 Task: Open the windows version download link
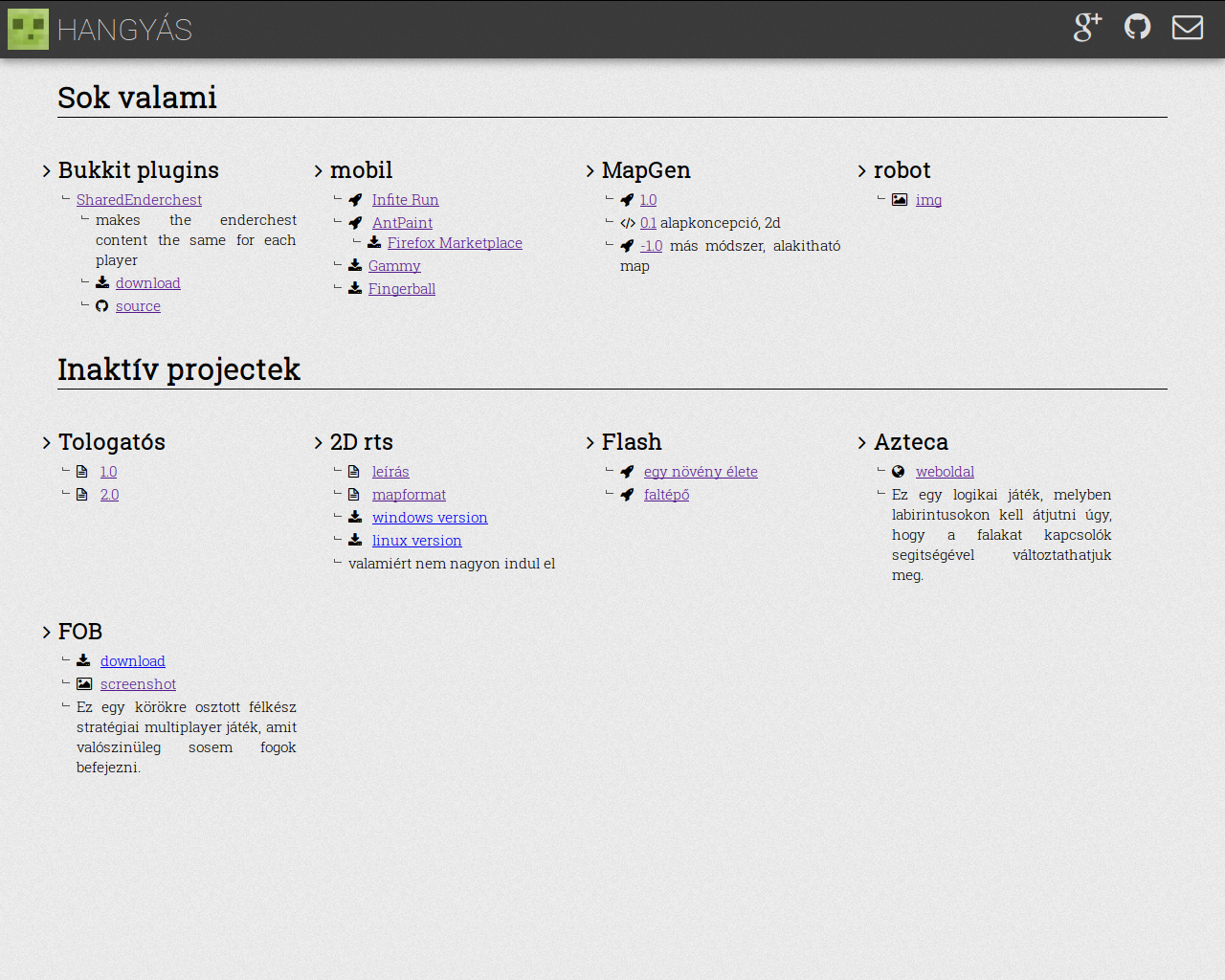(x=430, y=518)
